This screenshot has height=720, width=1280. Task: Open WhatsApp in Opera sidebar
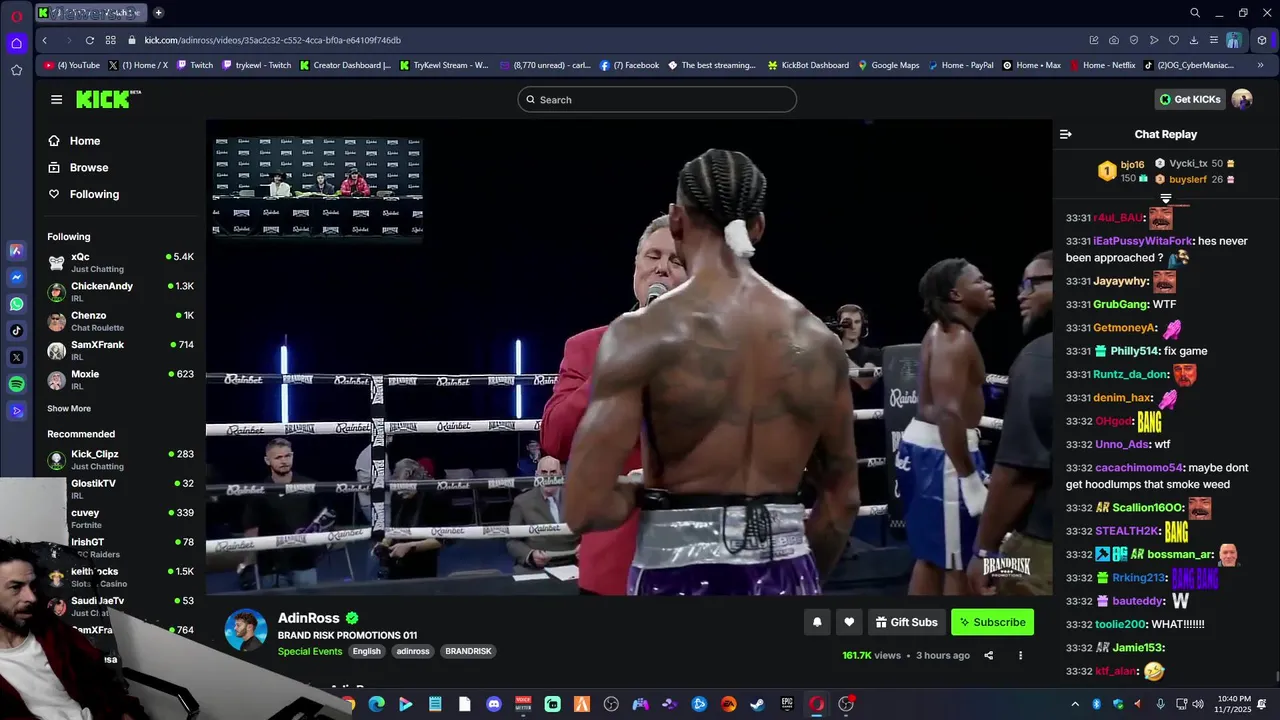pos(16,304)
